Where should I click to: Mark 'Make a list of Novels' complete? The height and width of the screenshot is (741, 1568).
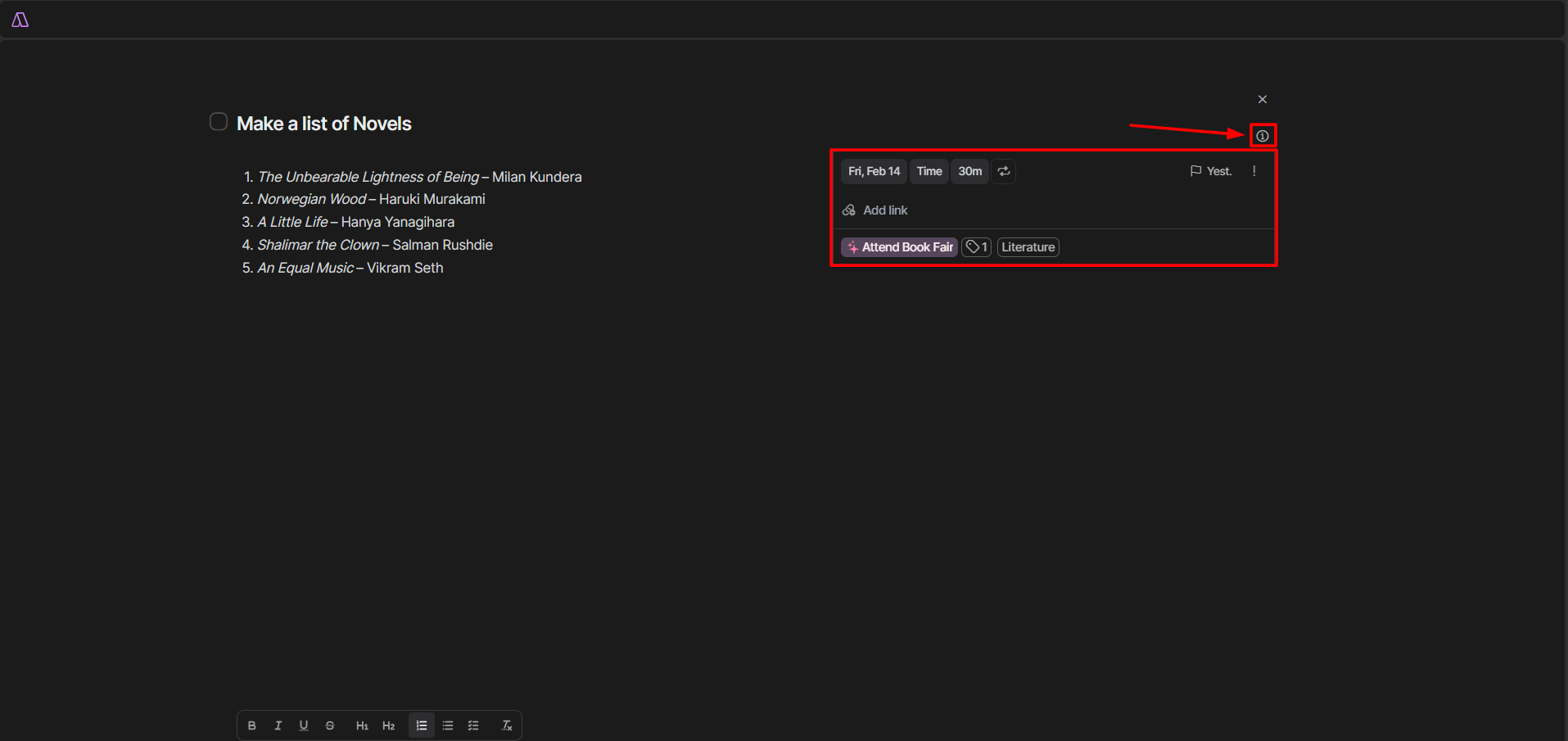(x=219, y=122)
